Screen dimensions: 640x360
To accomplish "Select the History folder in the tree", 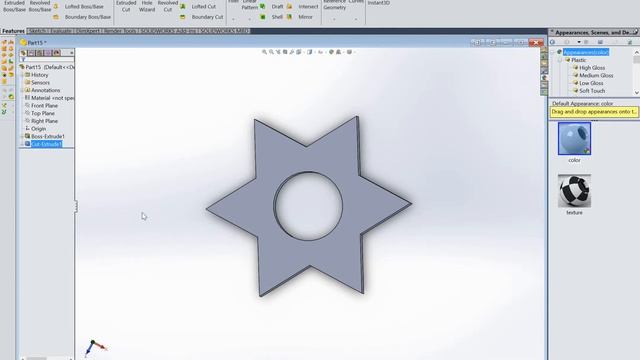I will click(36, 75).
